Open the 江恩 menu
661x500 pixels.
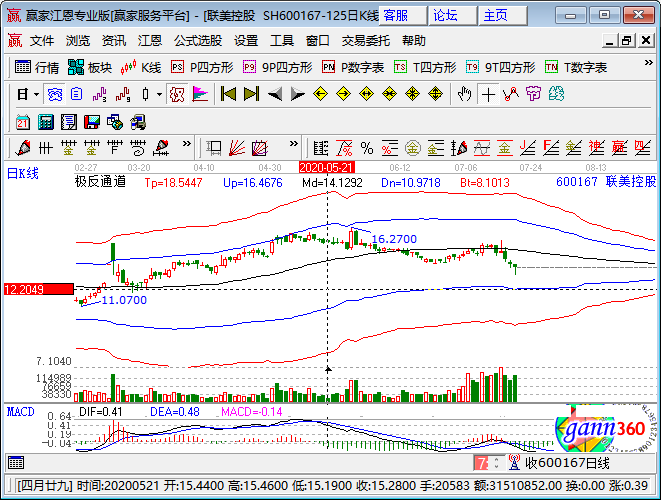pos(150,41)
